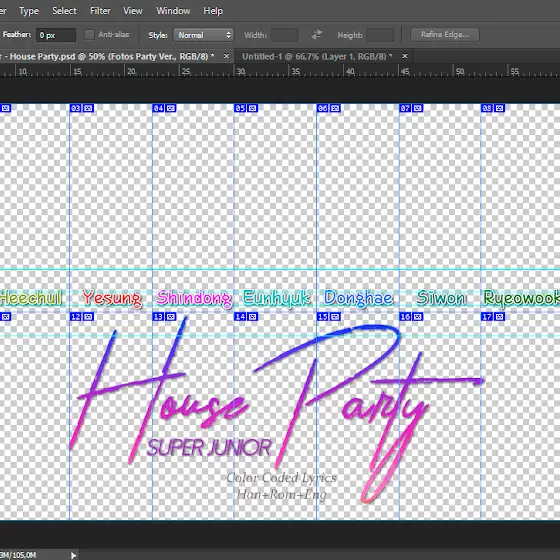The width and height of the screenshot is (560, 560).
Task: Click the Refine Edge button
Action: [x=445, y=35]
